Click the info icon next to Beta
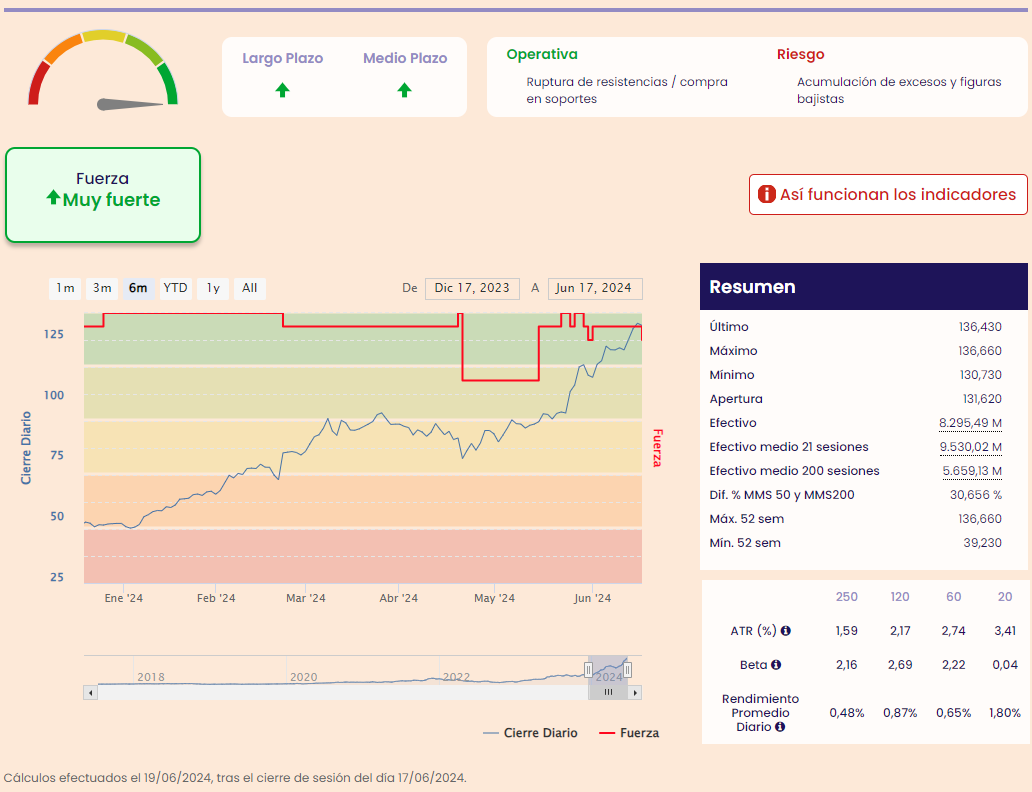1032x792 pixels. tap(776, 665)
